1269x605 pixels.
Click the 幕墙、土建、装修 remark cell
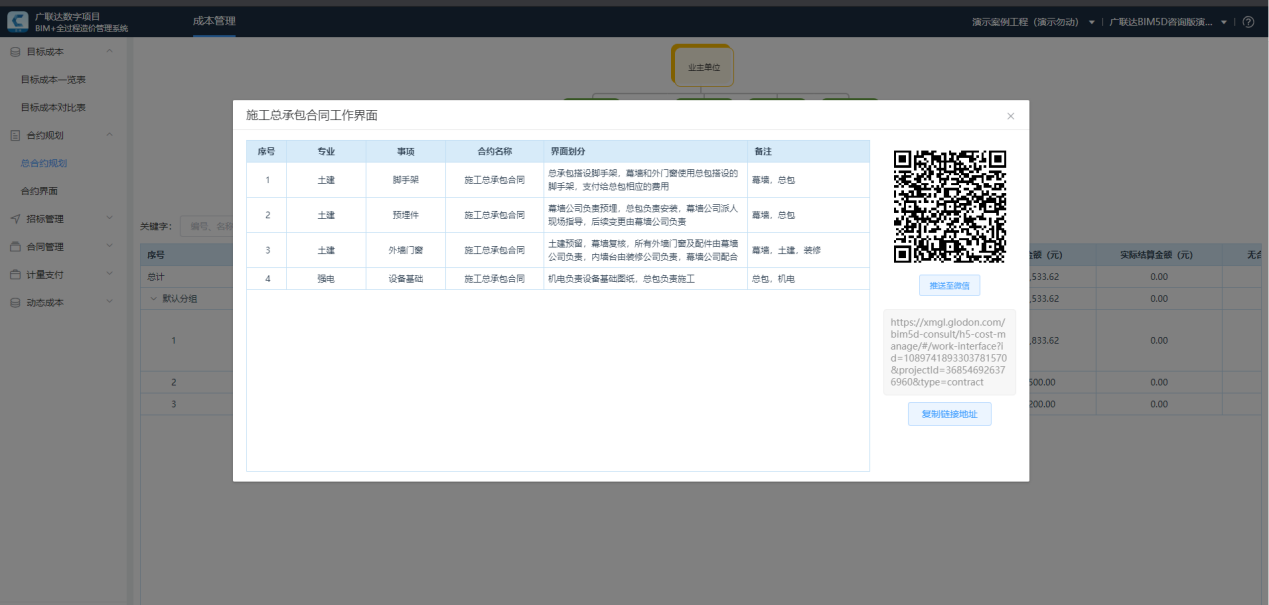[x=808, y=250]
